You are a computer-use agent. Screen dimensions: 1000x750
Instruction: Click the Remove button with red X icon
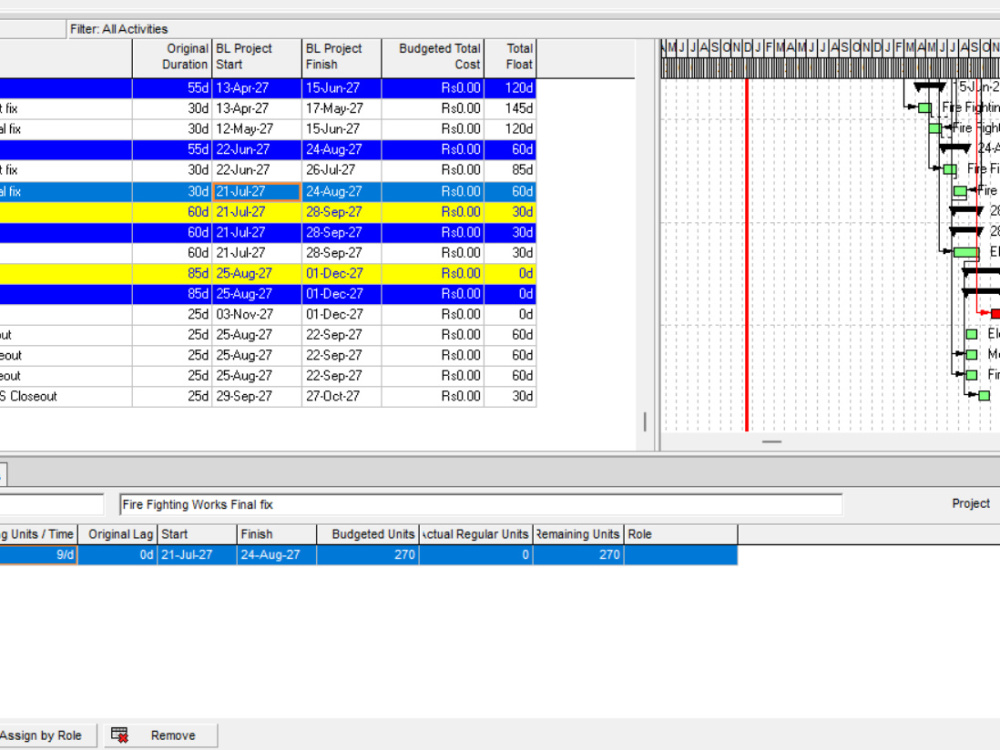[x=161, y=735]
